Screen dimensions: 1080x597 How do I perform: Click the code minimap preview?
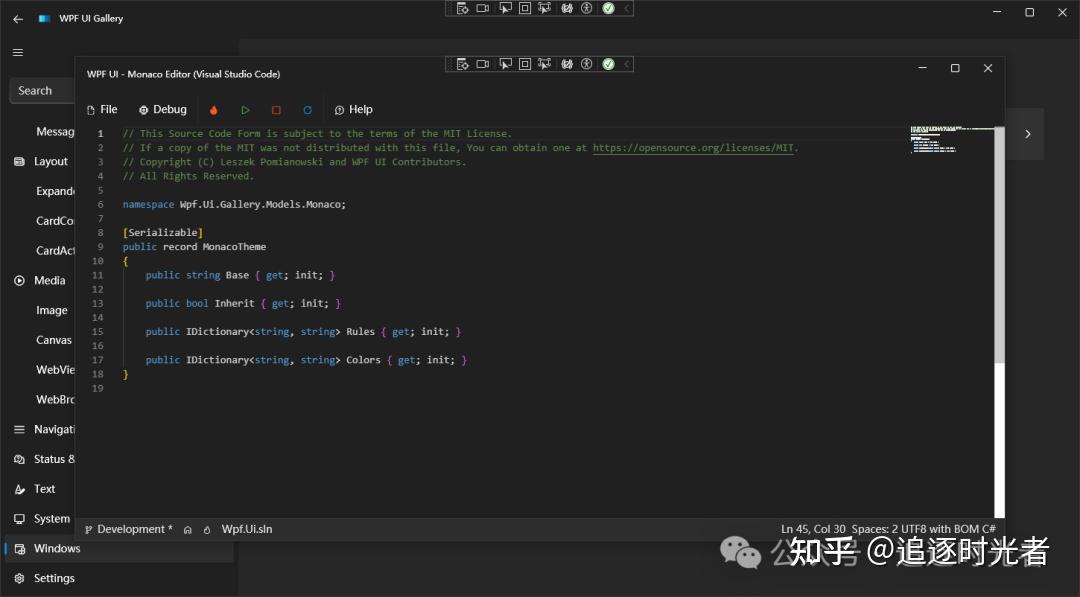tap(952, 139)
